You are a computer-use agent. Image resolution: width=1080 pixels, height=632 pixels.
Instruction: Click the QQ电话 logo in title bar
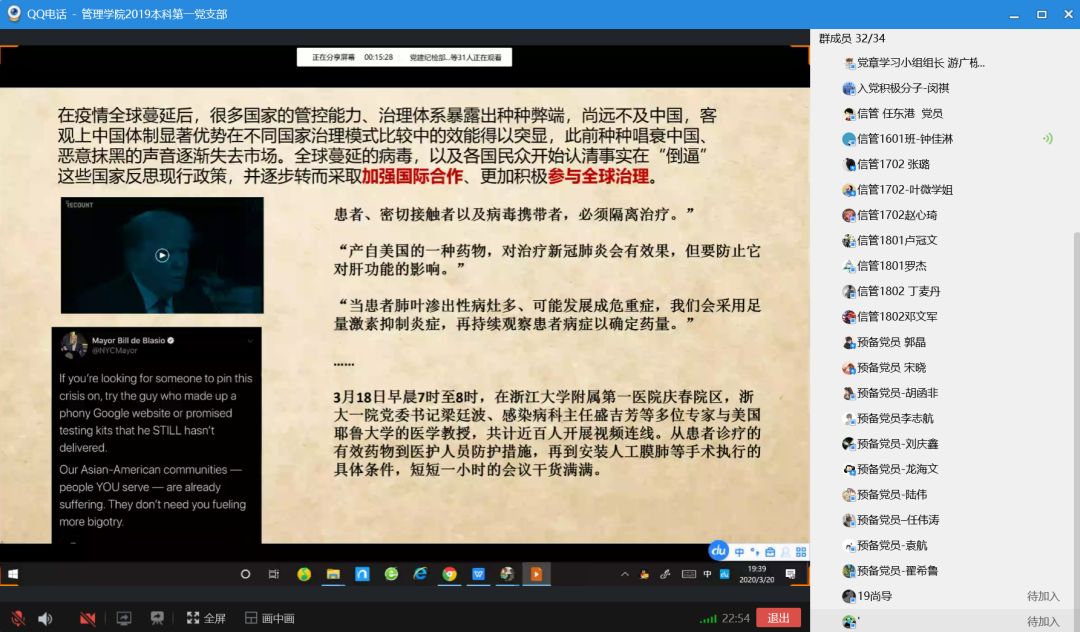point(14,14)
